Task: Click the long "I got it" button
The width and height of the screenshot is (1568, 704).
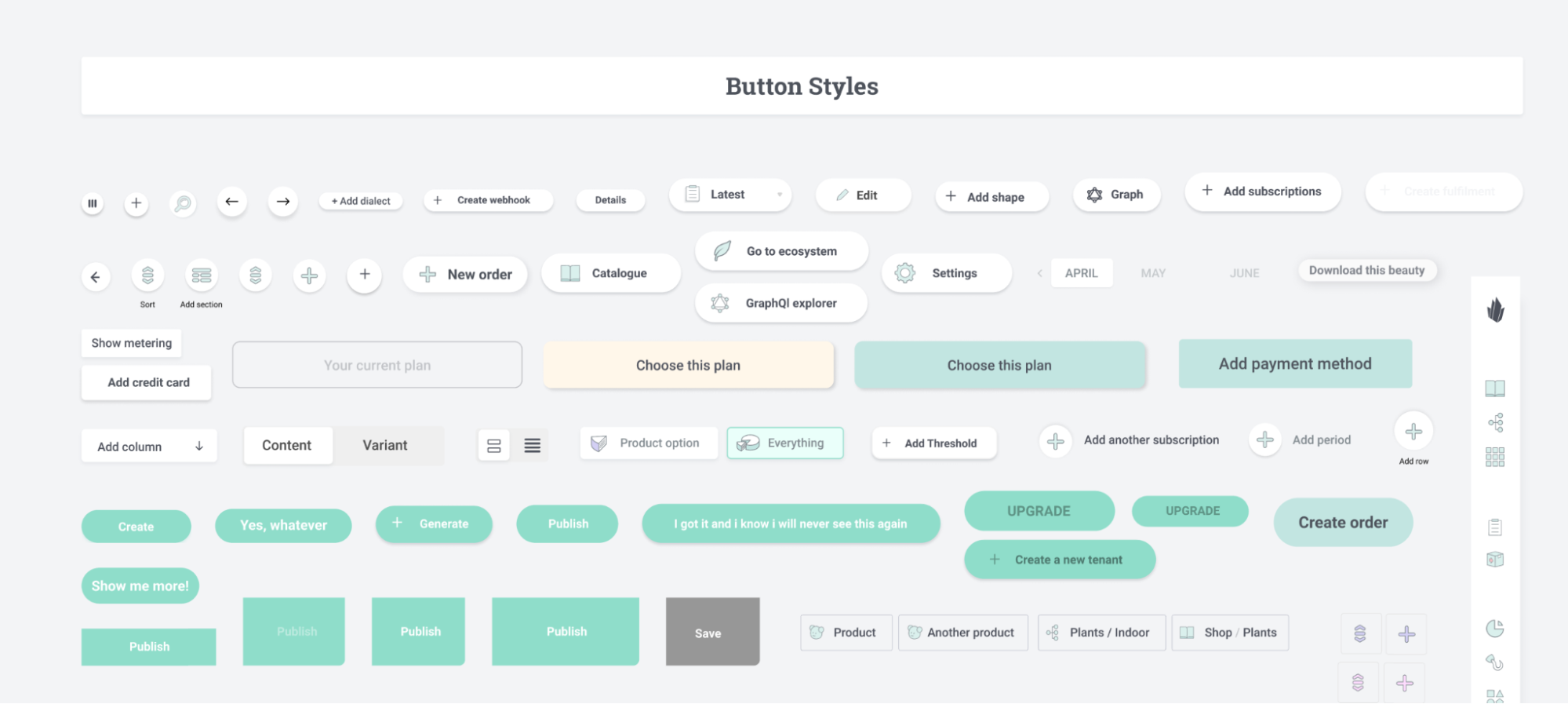Action: (x=791, y=523)
